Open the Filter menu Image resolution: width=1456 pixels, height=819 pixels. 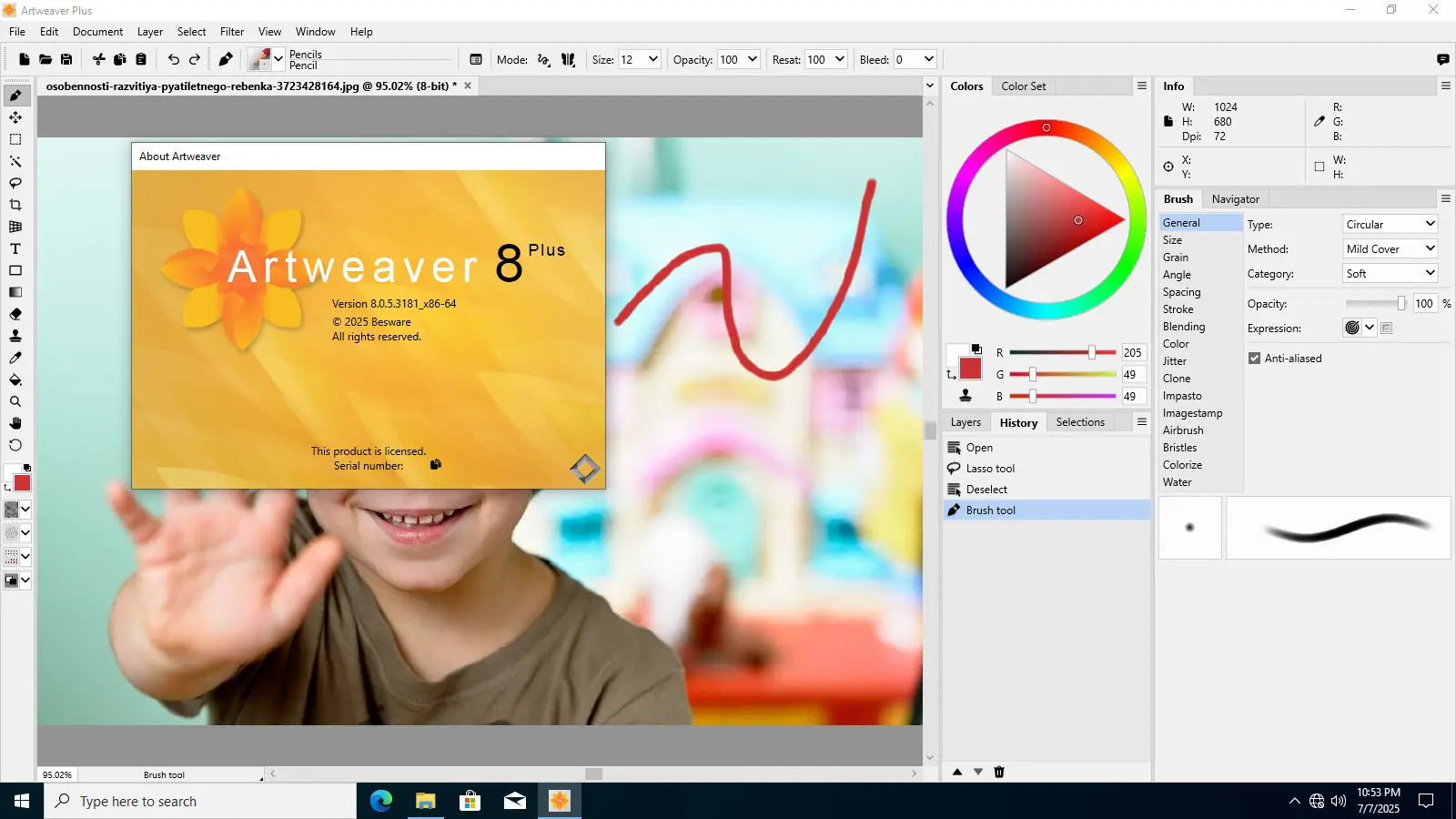232,32
